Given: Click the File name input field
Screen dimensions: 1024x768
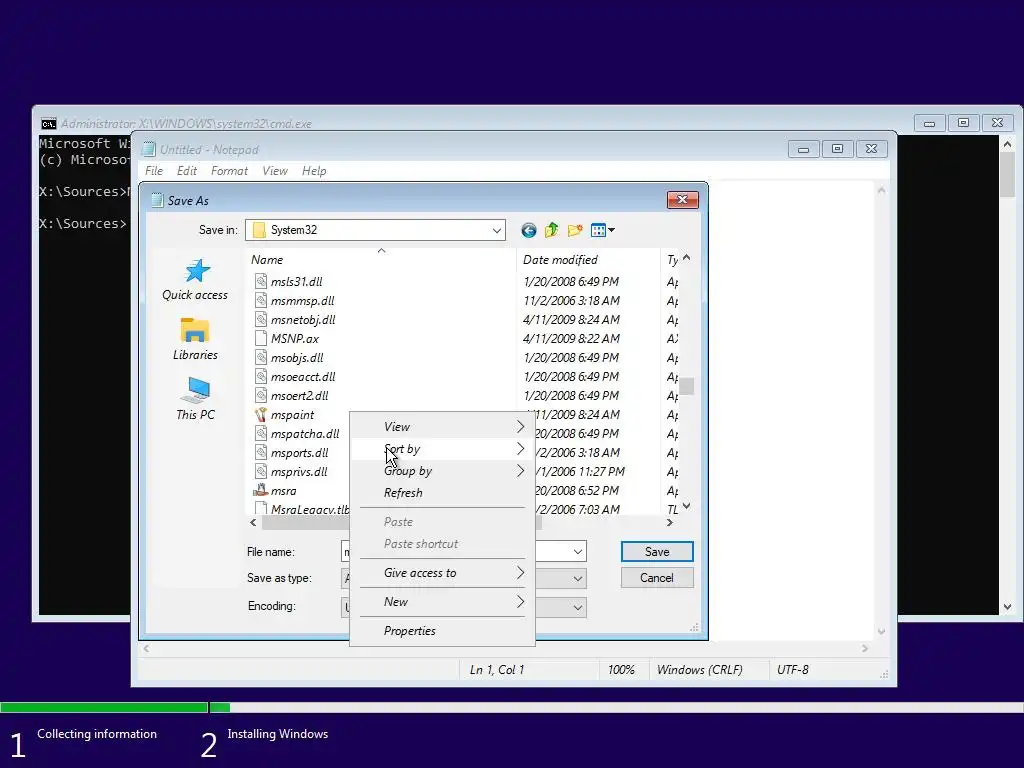Looking at the screenshot, I should pyautogui.click(x=464, y=552).
